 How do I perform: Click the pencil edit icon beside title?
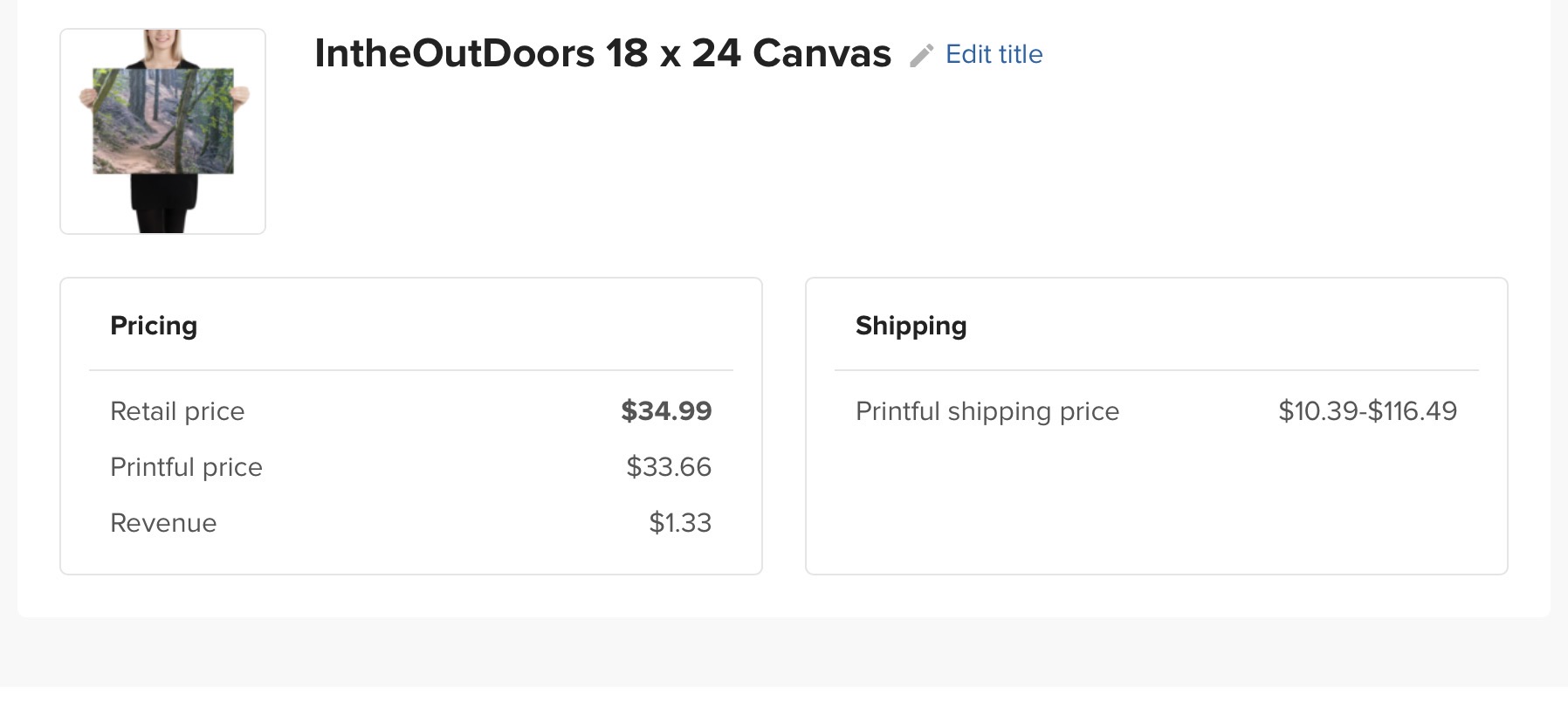(x=922, y=56)
